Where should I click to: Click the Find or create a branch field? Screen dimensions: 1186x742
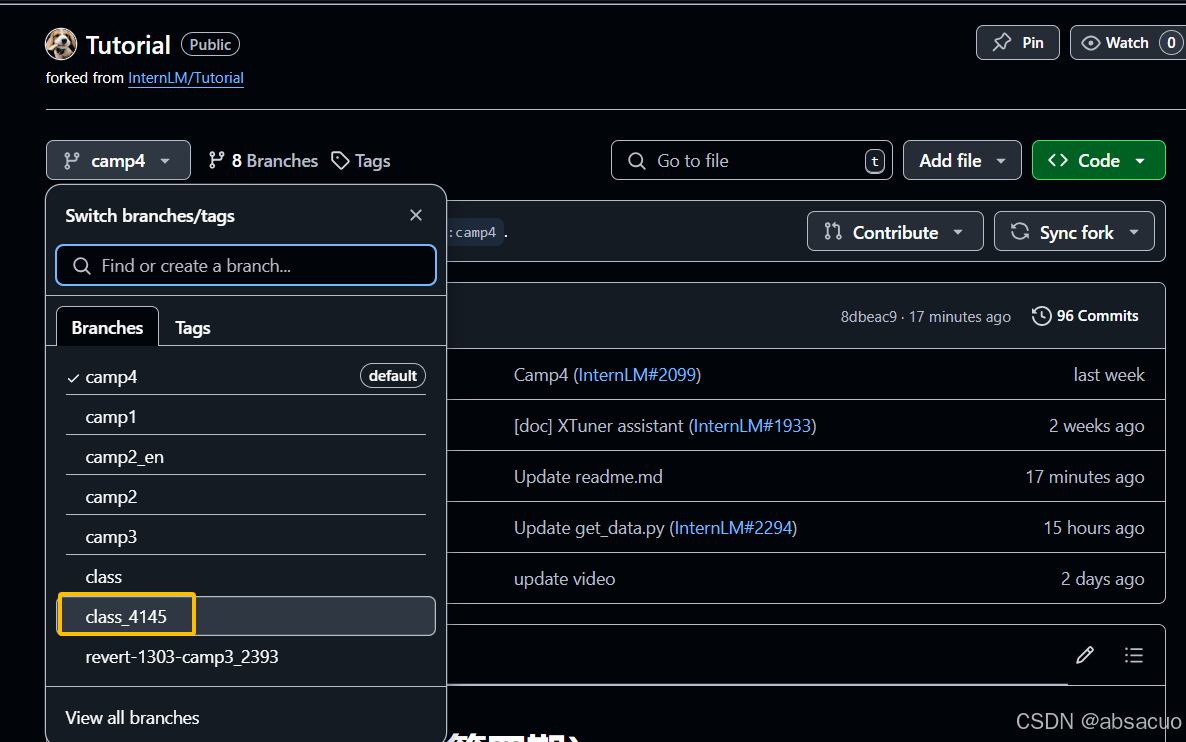[x=246, y=265]
